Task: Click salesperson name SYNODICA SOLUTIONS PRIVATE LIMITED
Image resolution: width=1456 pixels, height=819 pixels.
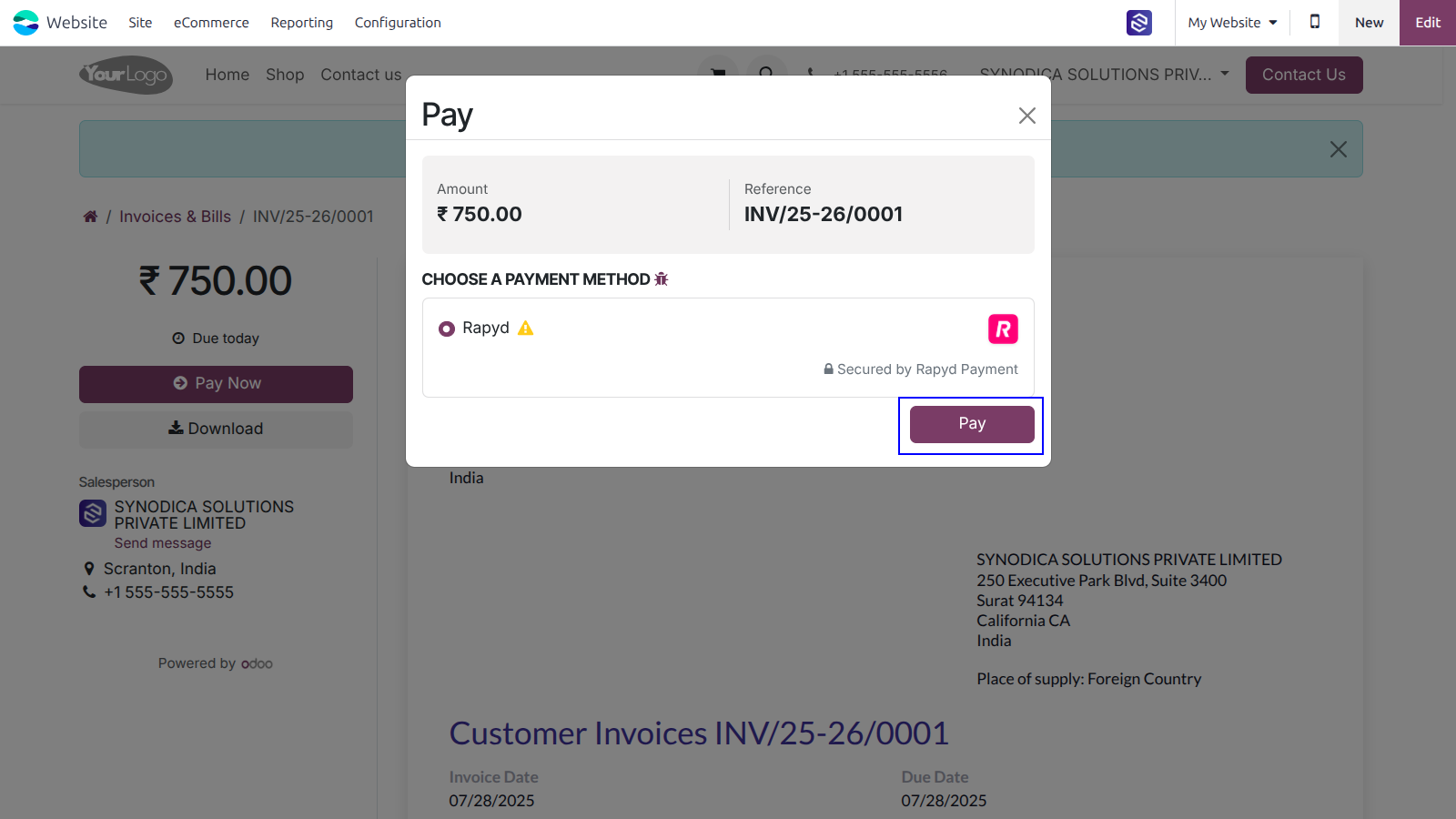Action: coord(204,515)
